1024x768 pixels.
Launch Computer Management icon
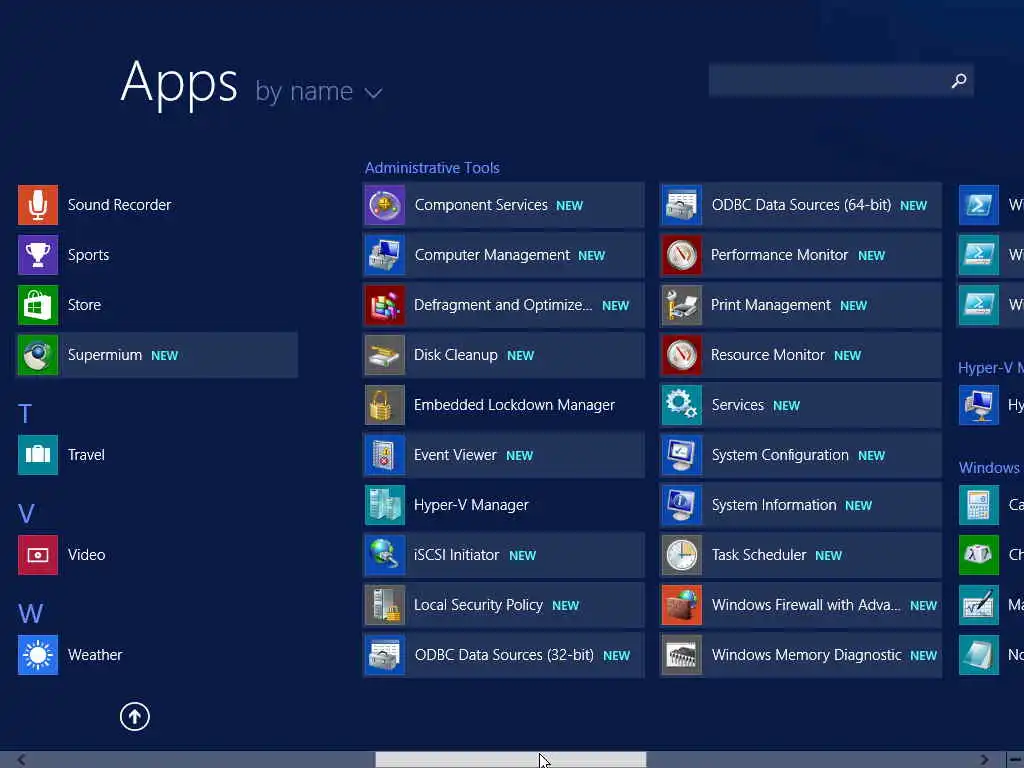tap(385, 255)
